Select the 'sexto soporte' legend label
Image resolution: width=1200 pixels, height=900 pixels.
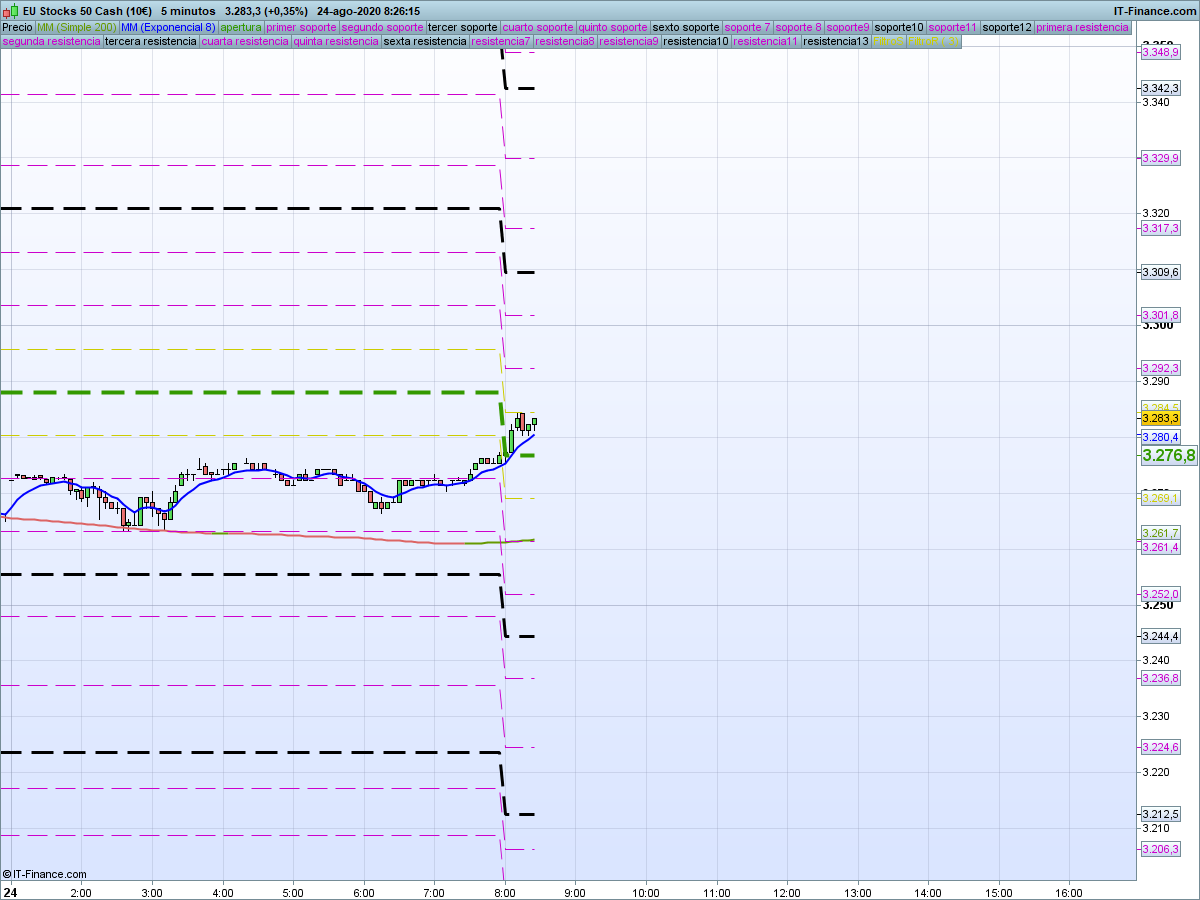685,27
